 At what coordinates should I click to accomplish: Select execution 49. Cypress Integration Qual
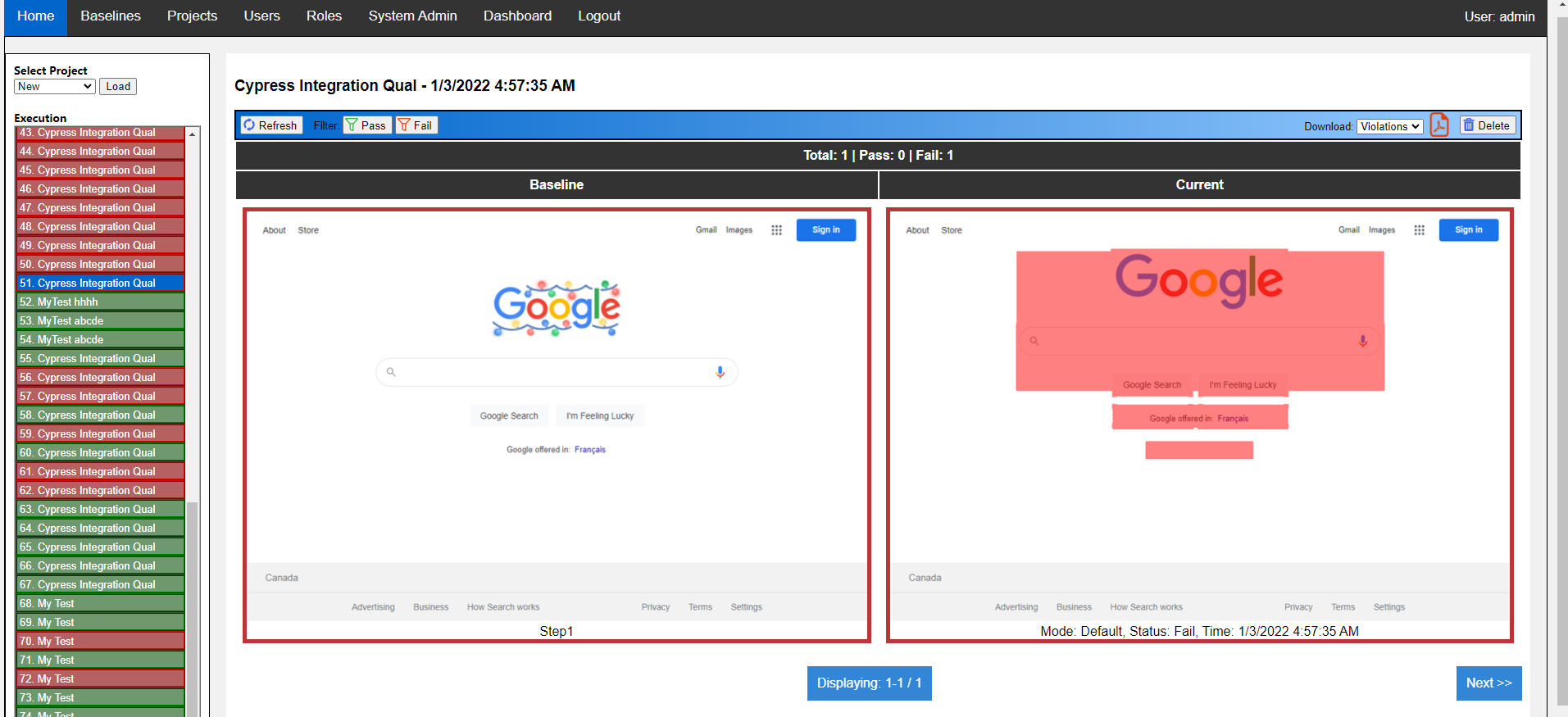[x=100, y=246]
